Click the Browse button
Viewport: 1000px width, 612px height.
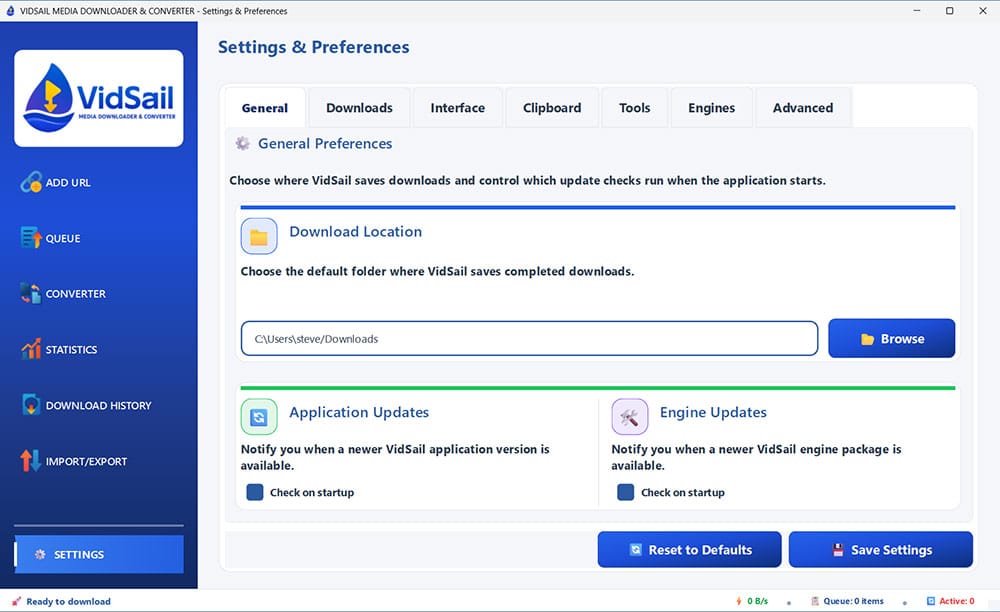tap(892, 339)
